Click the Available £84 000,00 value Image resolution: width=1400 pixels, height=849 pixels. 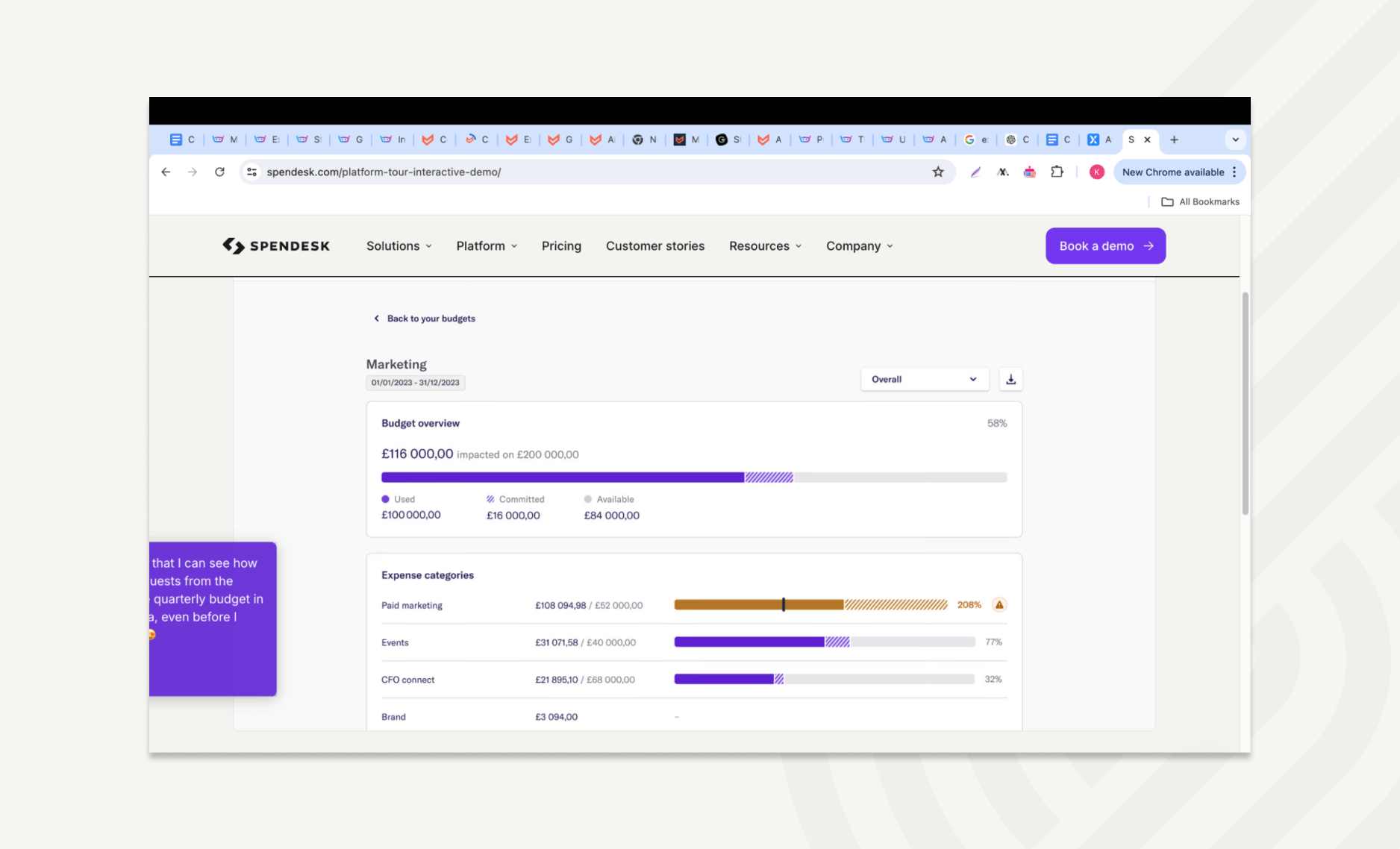pyautogui.click(x=611, y=516)
